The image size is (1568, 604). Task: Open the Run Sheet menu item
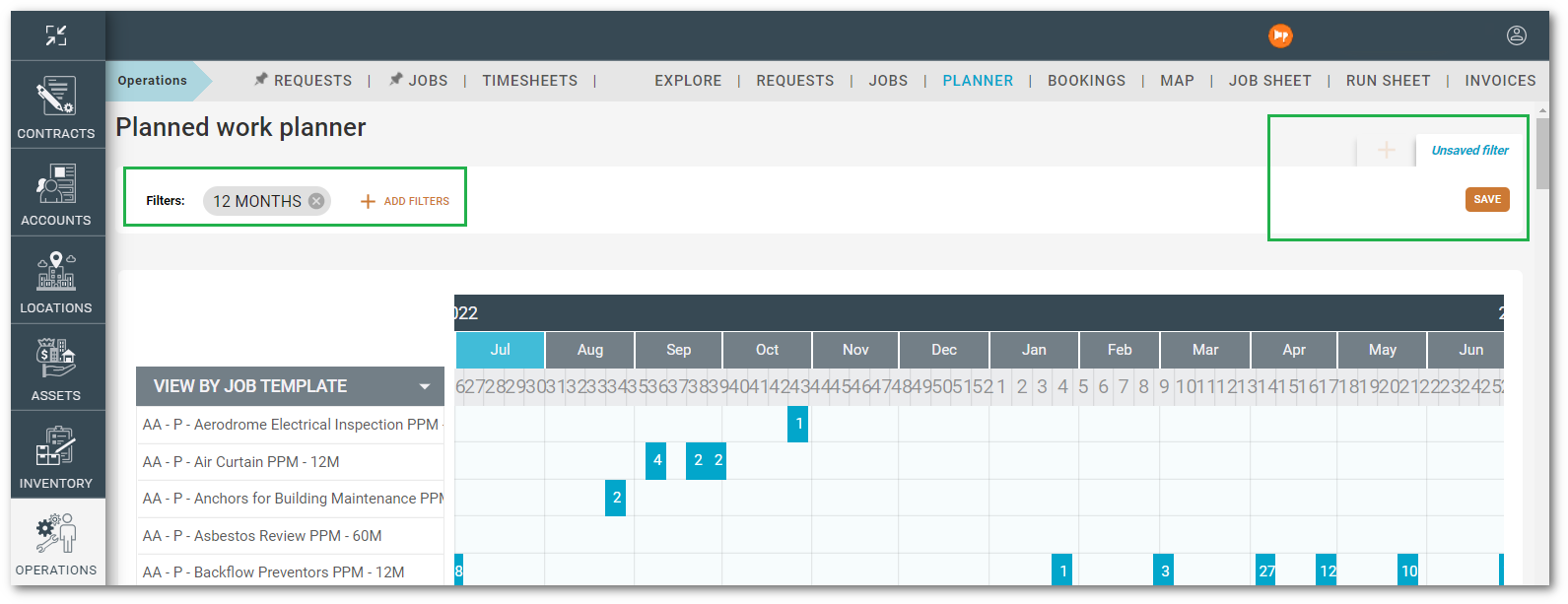click(1388, 81)
